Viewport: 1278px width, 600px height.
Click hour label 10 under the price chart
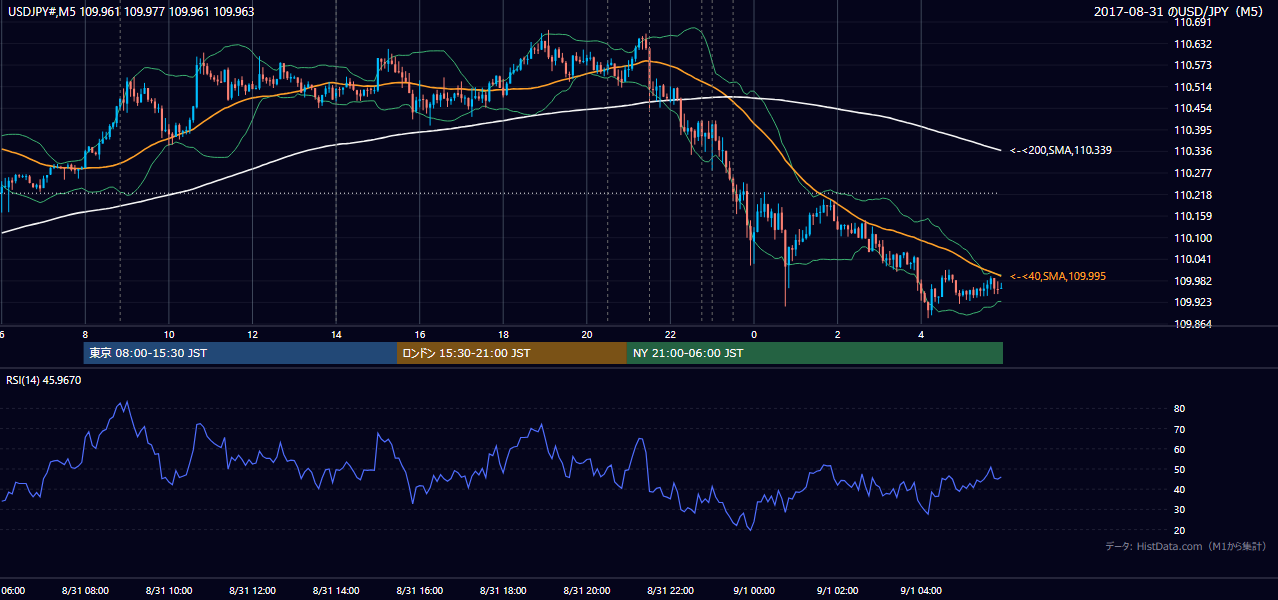tap(169, 335)
